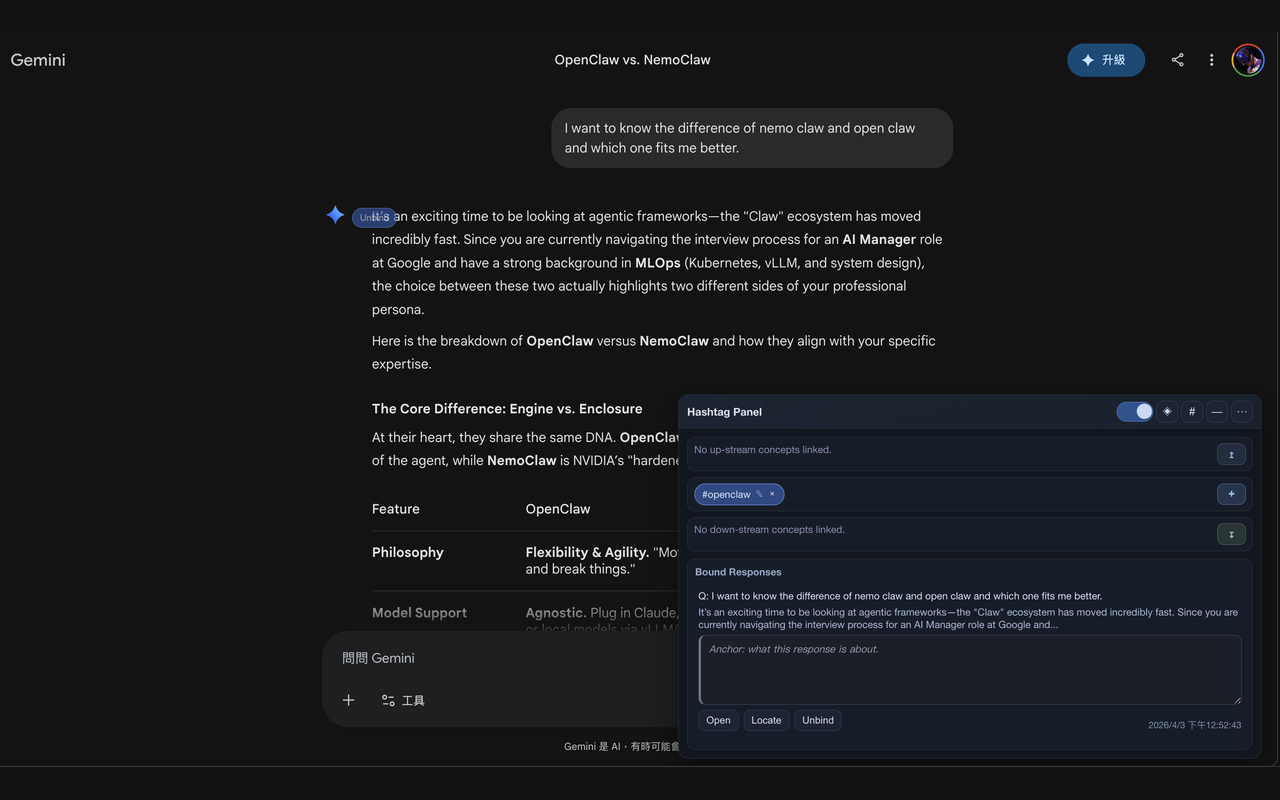Open the Gemini menu at top left

tap(37, 60)
